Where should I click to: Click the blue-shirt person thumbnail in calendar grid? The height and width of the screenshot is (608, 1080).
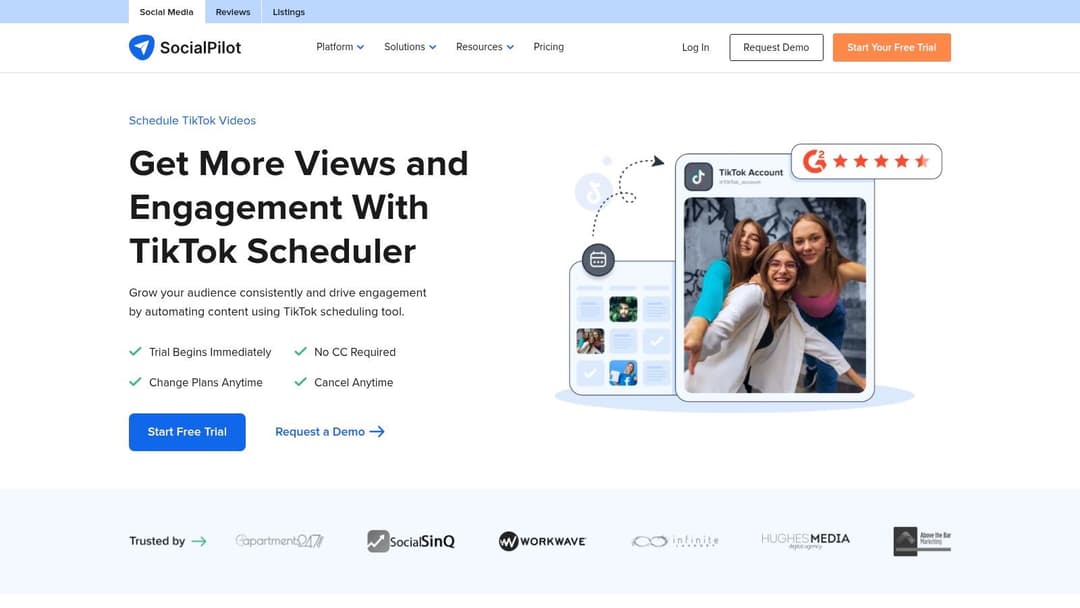tap(623, 373)
